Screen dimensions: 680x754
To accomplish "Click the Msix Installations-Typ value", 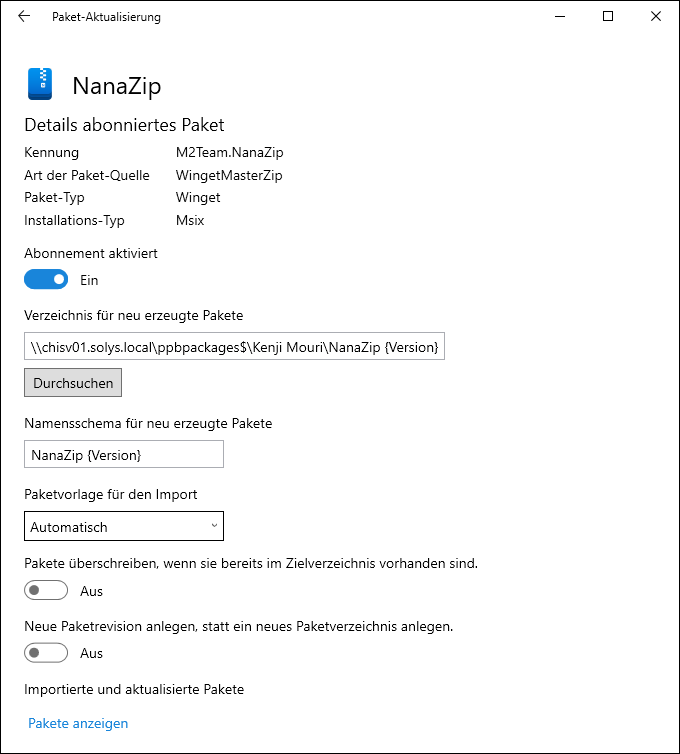I will click(190, 220).
